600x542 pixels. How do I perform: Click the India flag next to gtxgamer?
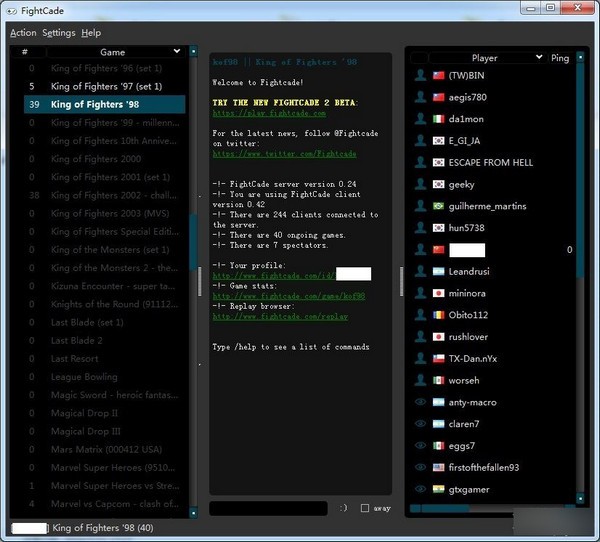(x=439, y=490)
